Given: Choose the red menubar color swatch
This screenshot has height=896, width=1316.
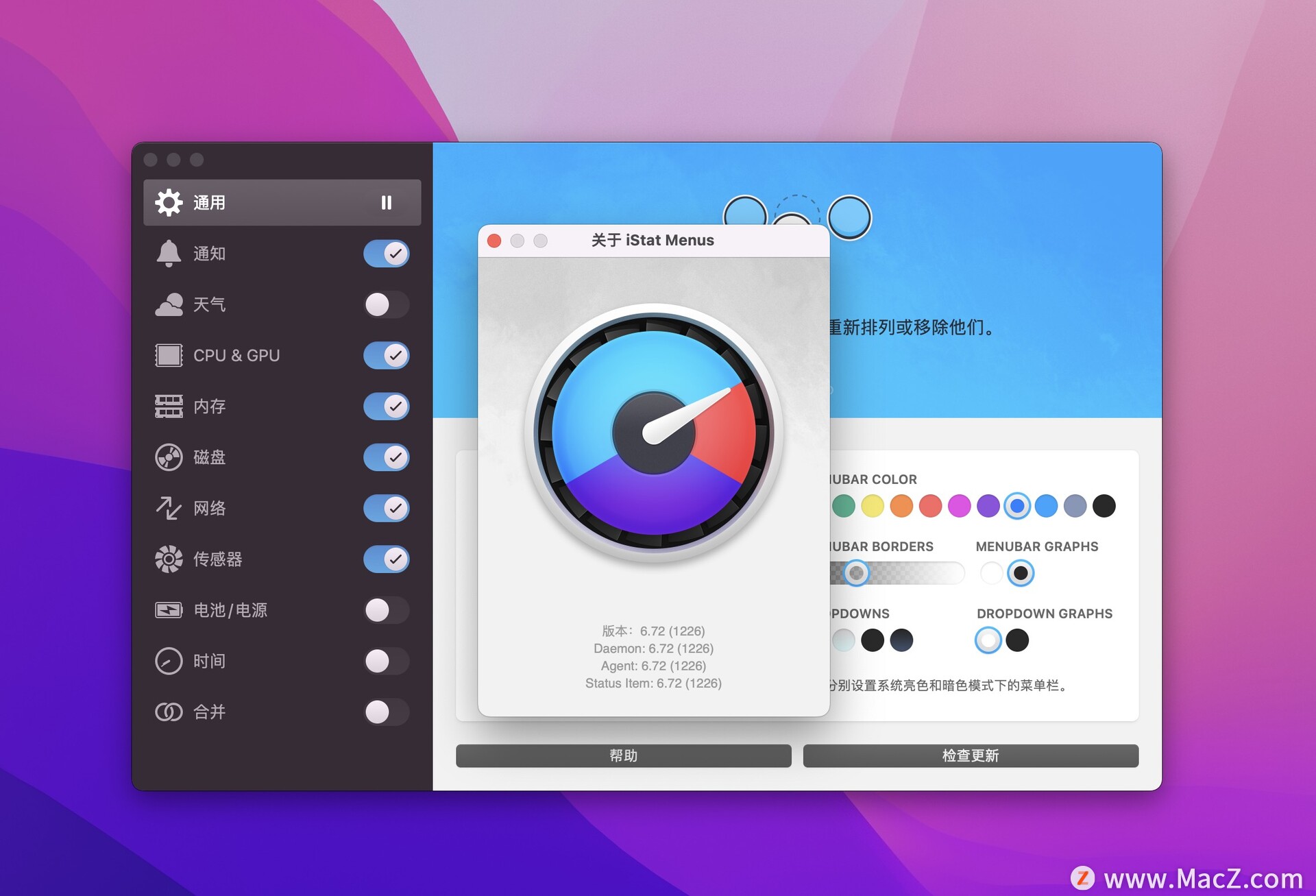Looking at the screenshot, I should pyautogui.click(x=930, y=506).
